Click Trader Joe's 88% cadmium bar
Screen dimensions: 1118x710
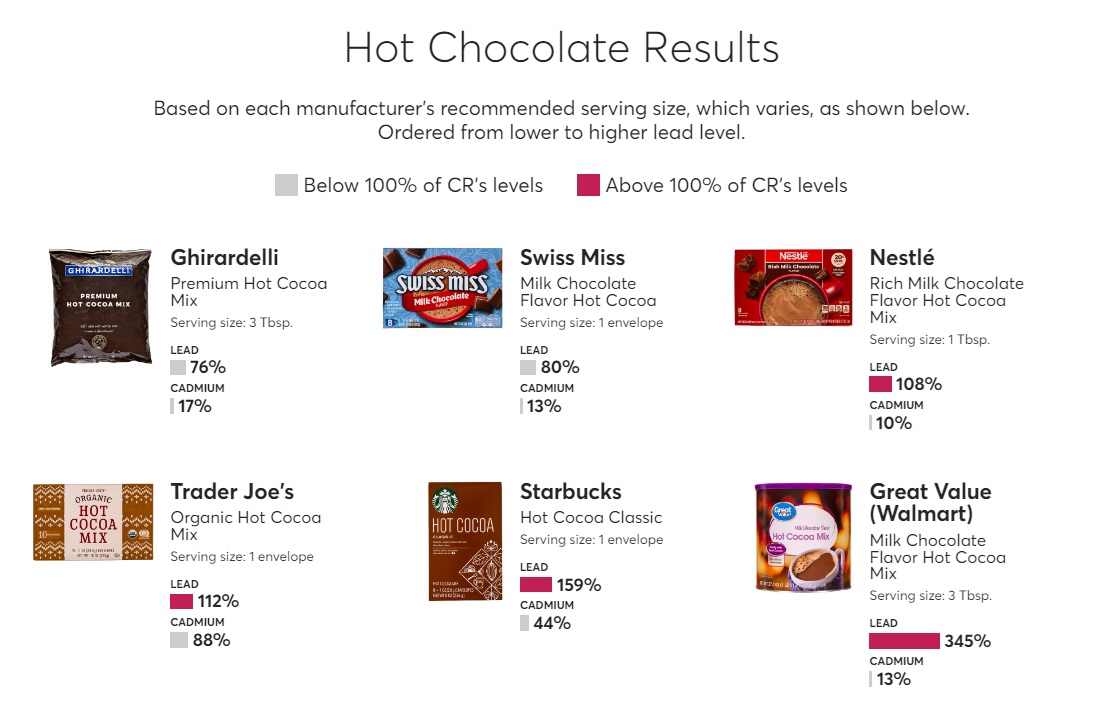(x=179, y=640)
